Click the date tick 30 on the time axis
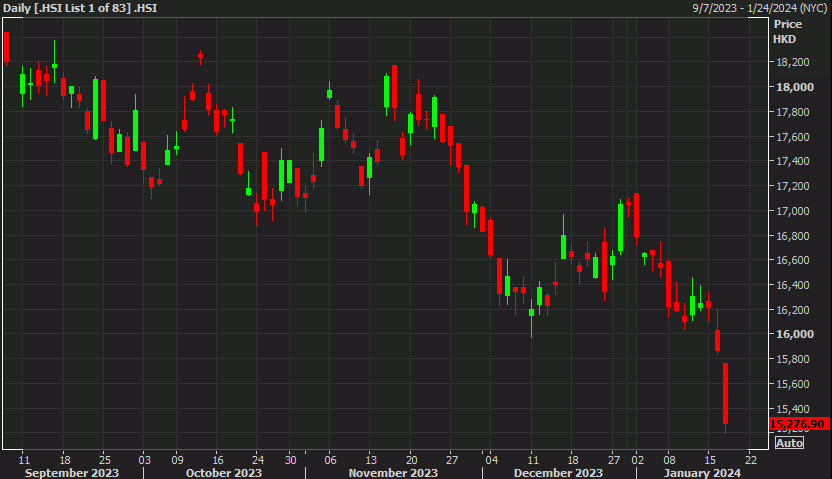Image resolution: width=832 pixels, height=479 pixels. (x=290, y=460)
